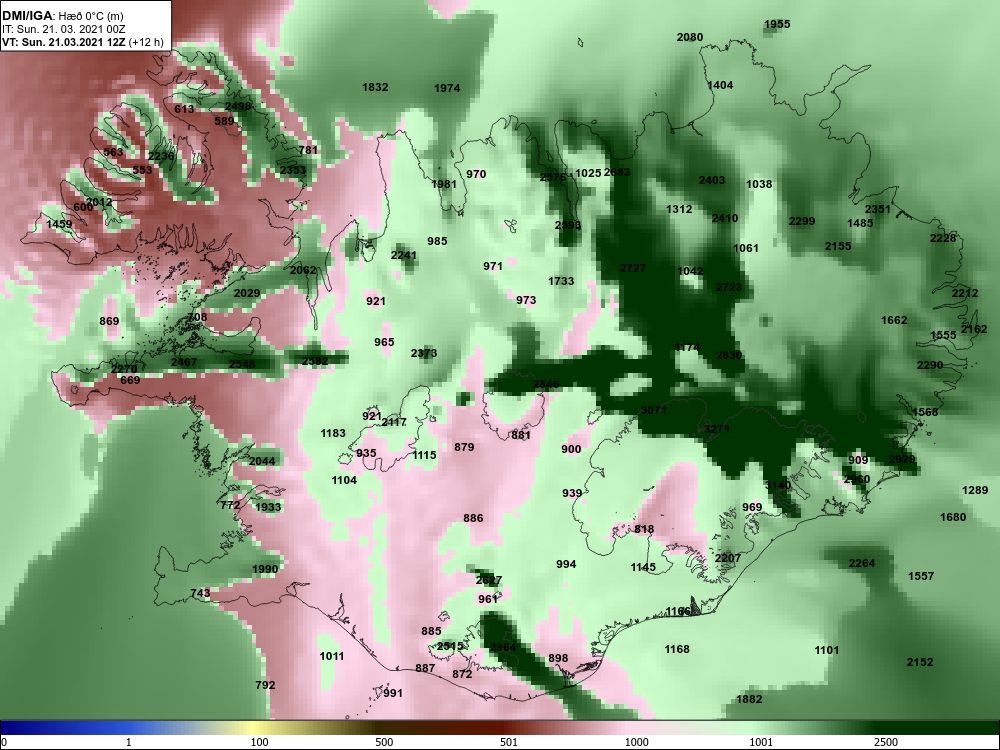Select the height value 3071
Viewport: 1000px width, 750px height.
pyautogui.click(x=654, y=409)
